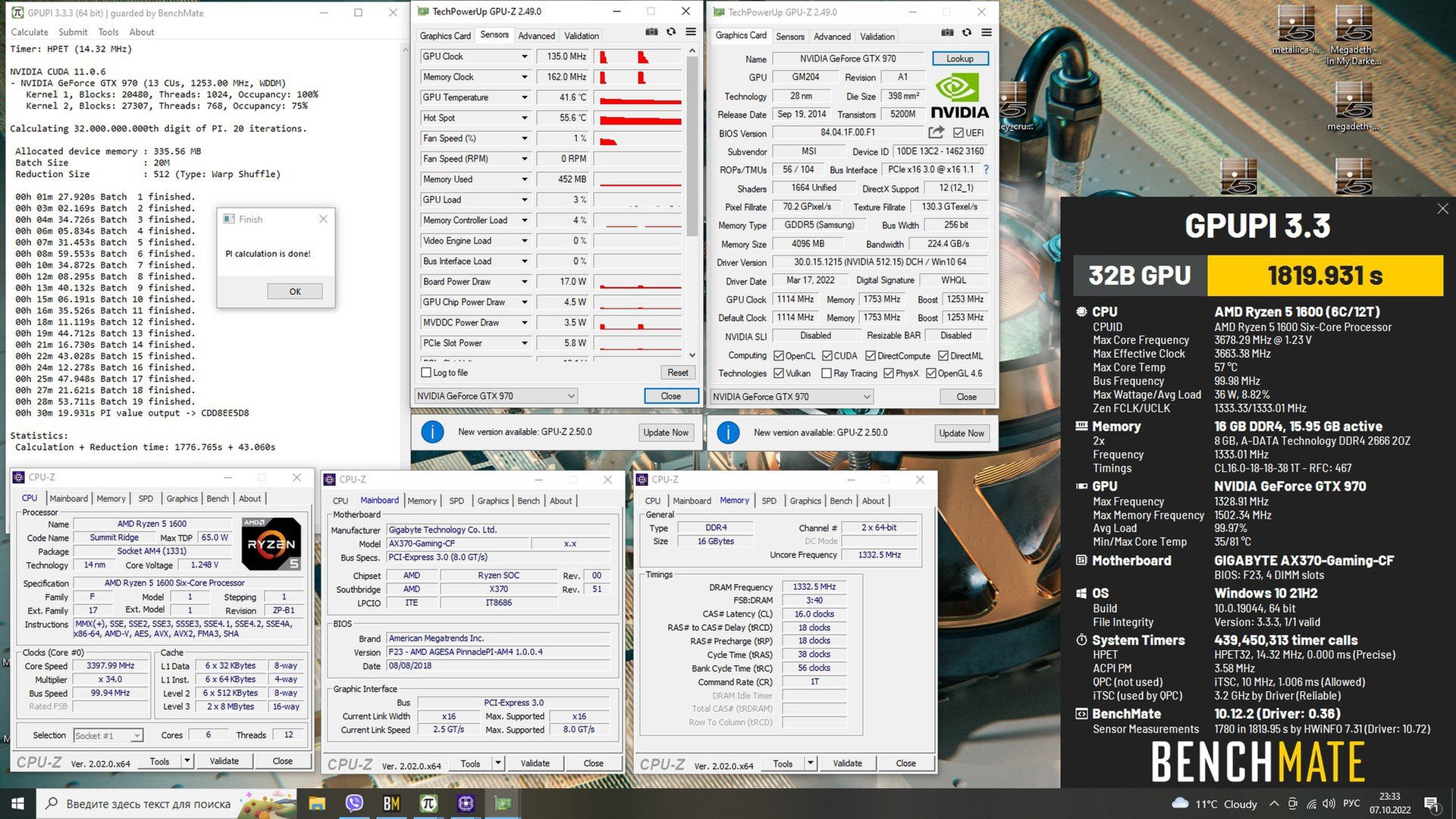Open the hamburger menu in GPU-Z Graphics Card window
Viewport: 1456px width, 819px height.
click(x=987, y=33)
